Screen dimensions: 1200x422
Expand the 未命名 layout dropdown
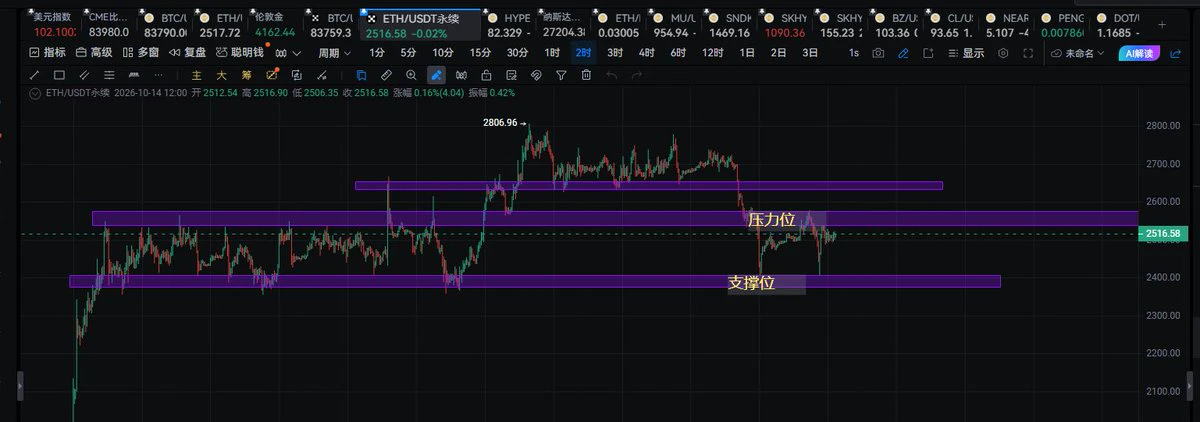tap(1077, 53)
